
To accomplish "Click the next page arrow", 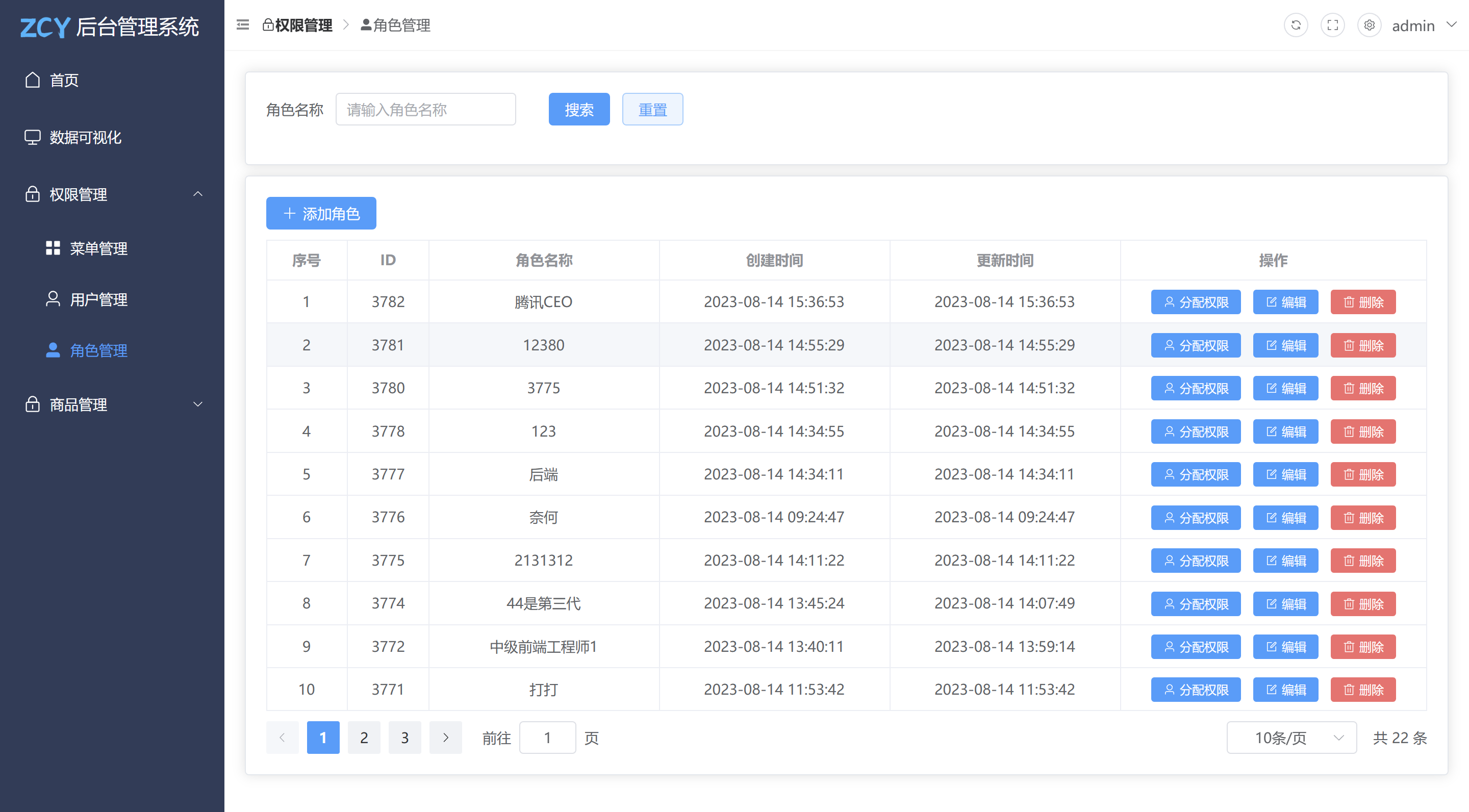I will coord(445,738).
